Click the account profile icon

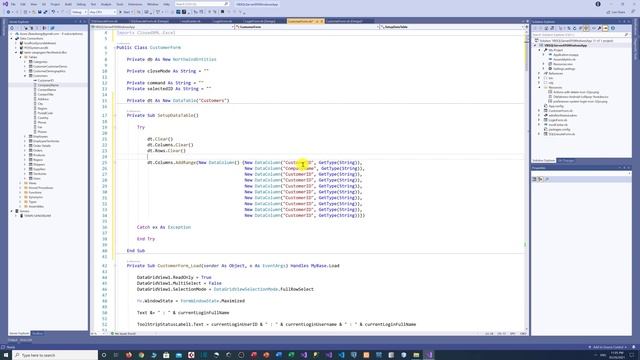point(598,4)
